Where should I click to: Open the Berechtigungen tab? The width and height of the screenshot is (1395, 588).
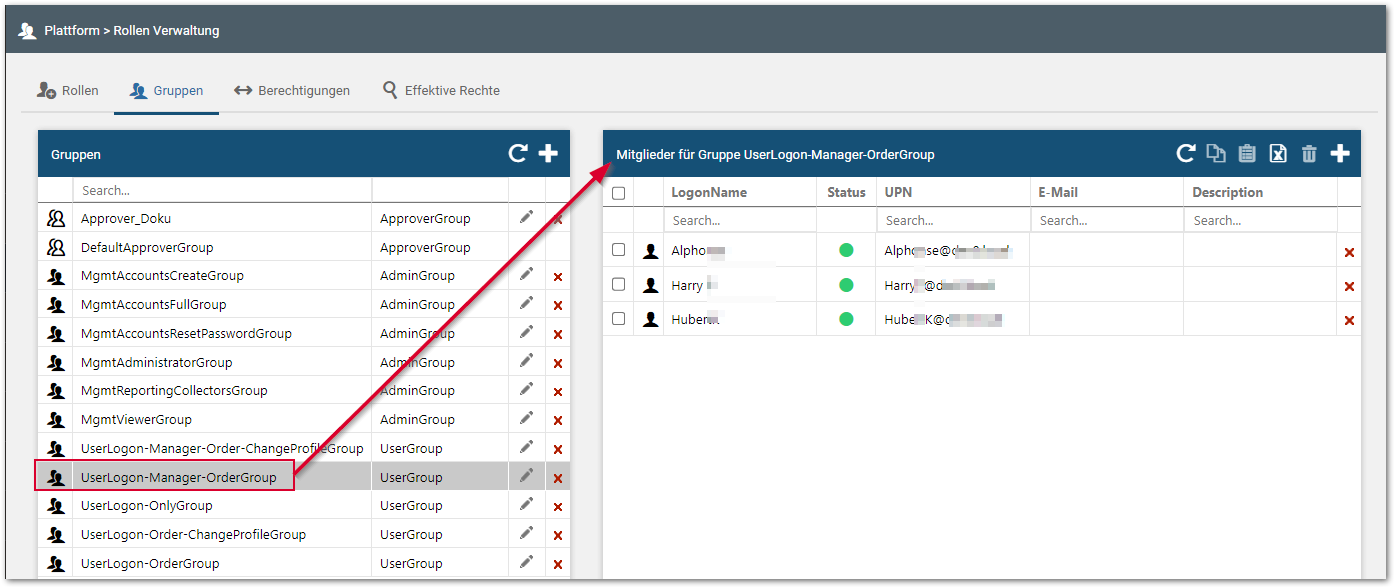(x=292, y=90)
